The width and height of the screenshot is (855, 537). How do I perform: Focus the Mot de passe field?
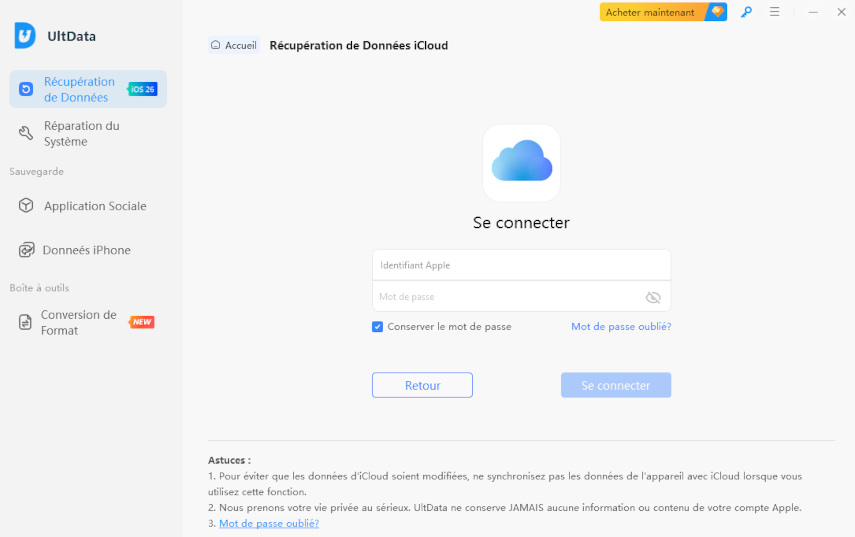pos(505,297)
